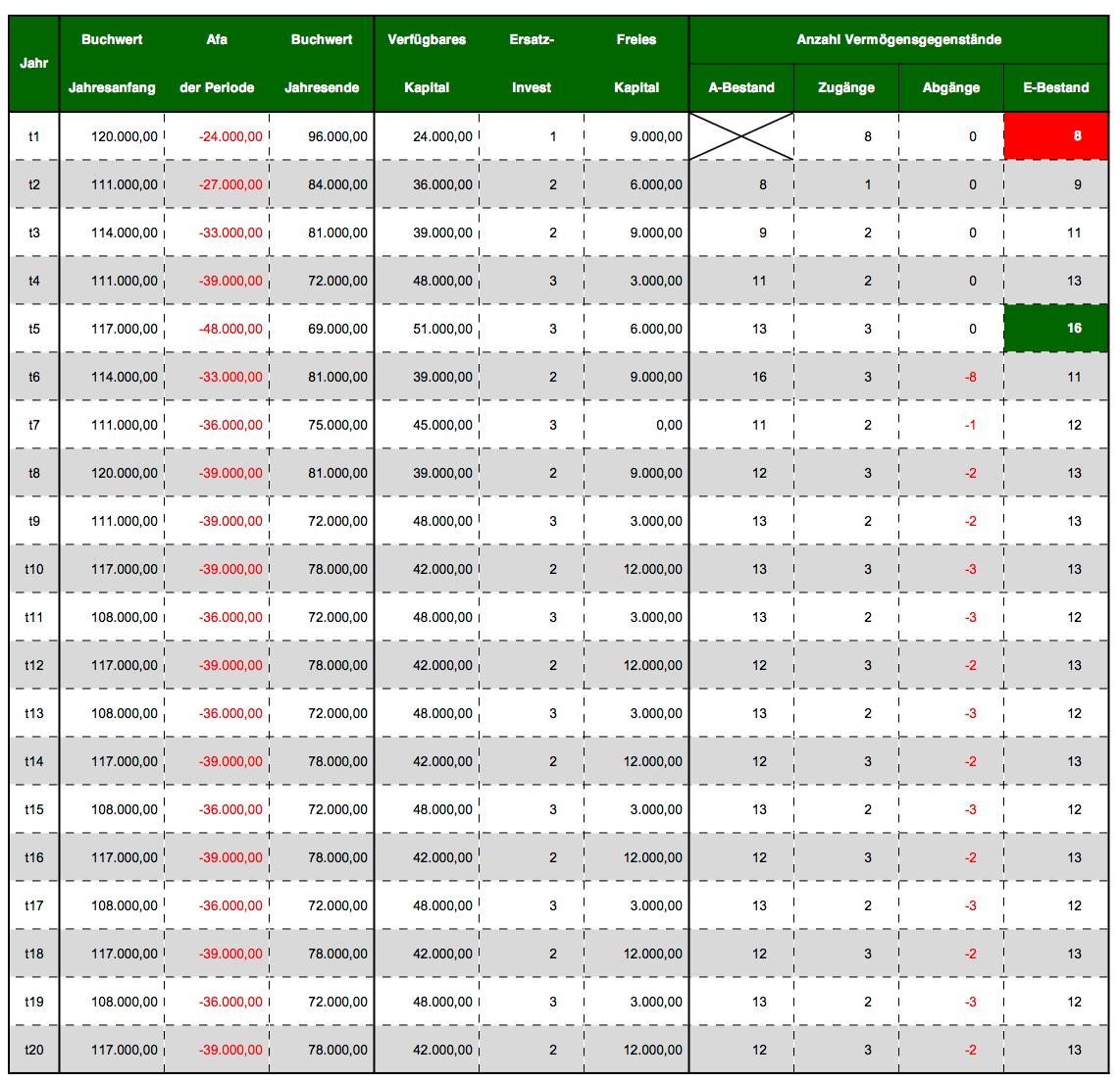Image resolution: width=1120 pixels, height=1083 pixels.
Task: Select the Abgänge cell showing -8
Action: point(970,377)
